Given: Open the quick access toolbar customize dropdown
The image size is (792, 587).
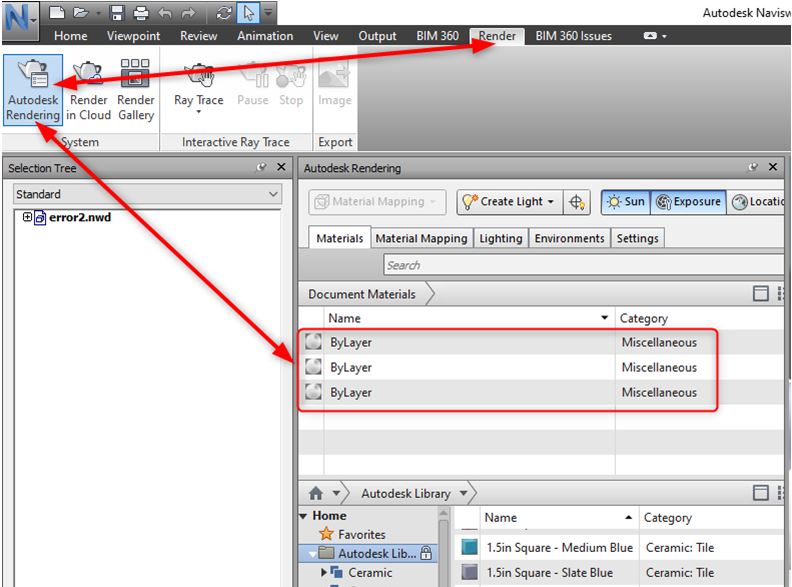Looking at the screenshot, I should (268, 13).
